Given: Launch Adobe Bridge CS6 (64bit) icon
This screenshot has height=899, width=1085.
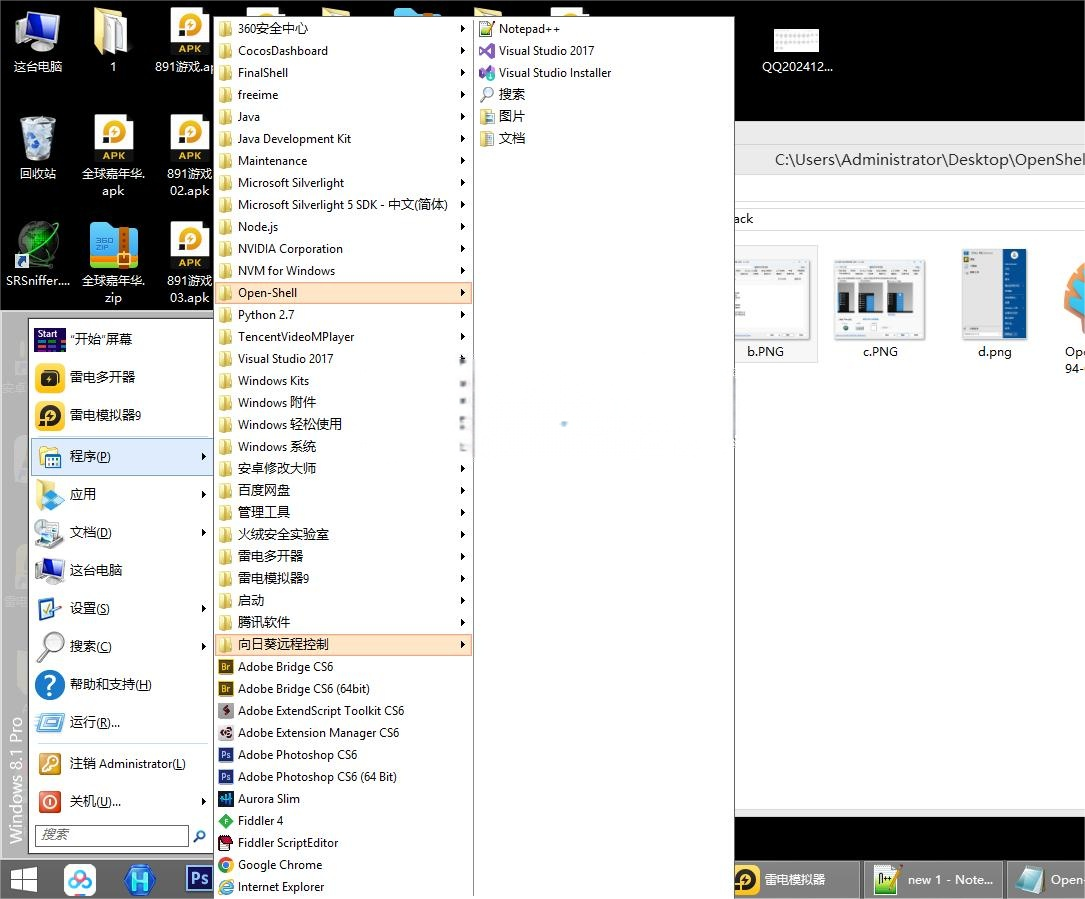Looking at the screenshot, I should [x=226, y=689].
